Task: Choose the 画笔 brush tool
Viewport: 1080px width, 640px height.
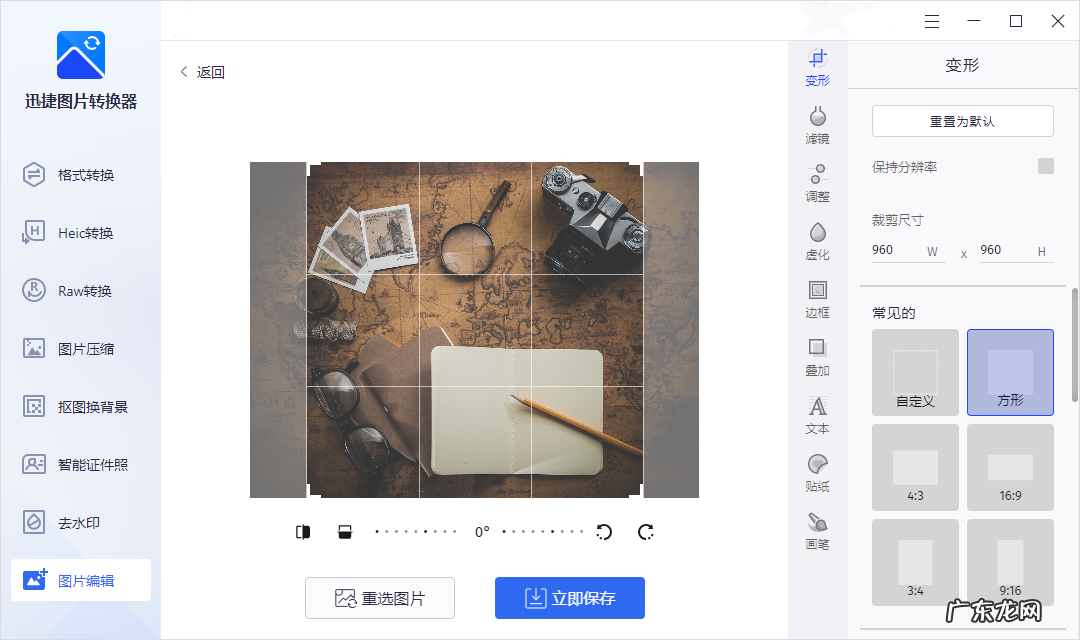Action: (817, 530)
